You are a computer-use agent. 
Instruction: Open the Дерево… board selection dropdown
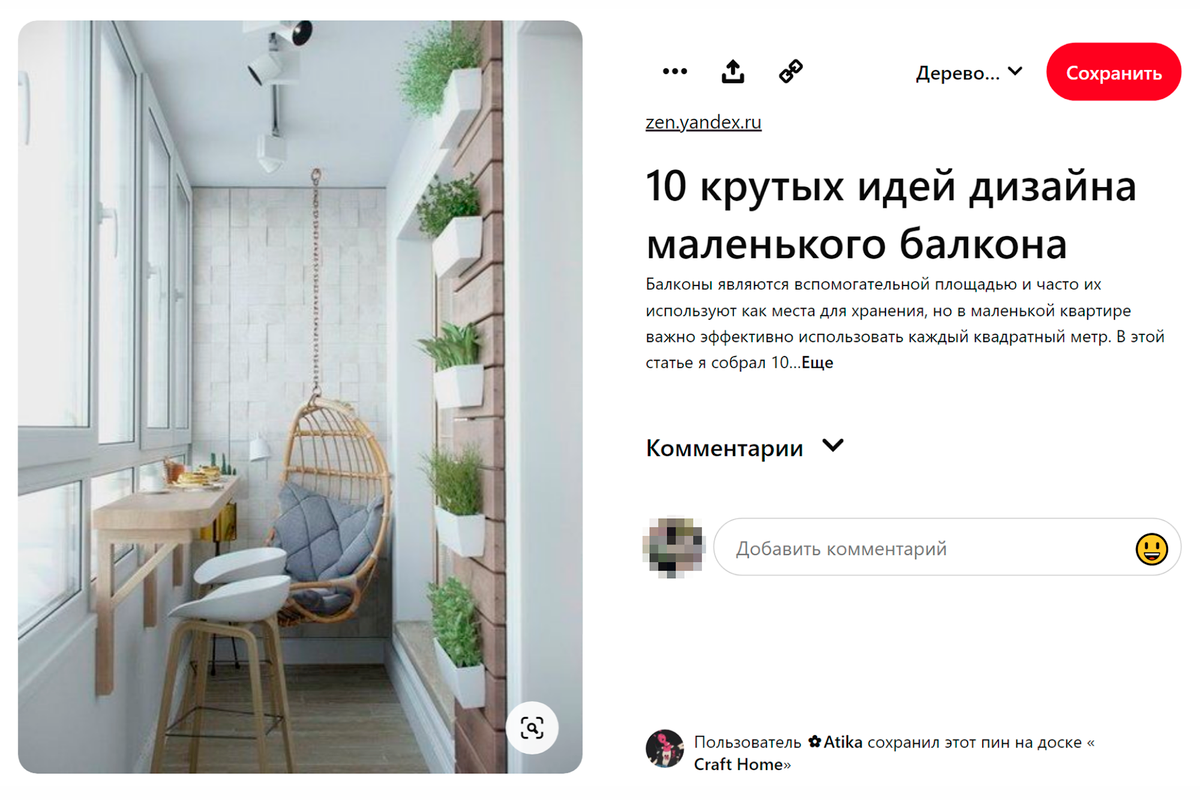[969, 72]
